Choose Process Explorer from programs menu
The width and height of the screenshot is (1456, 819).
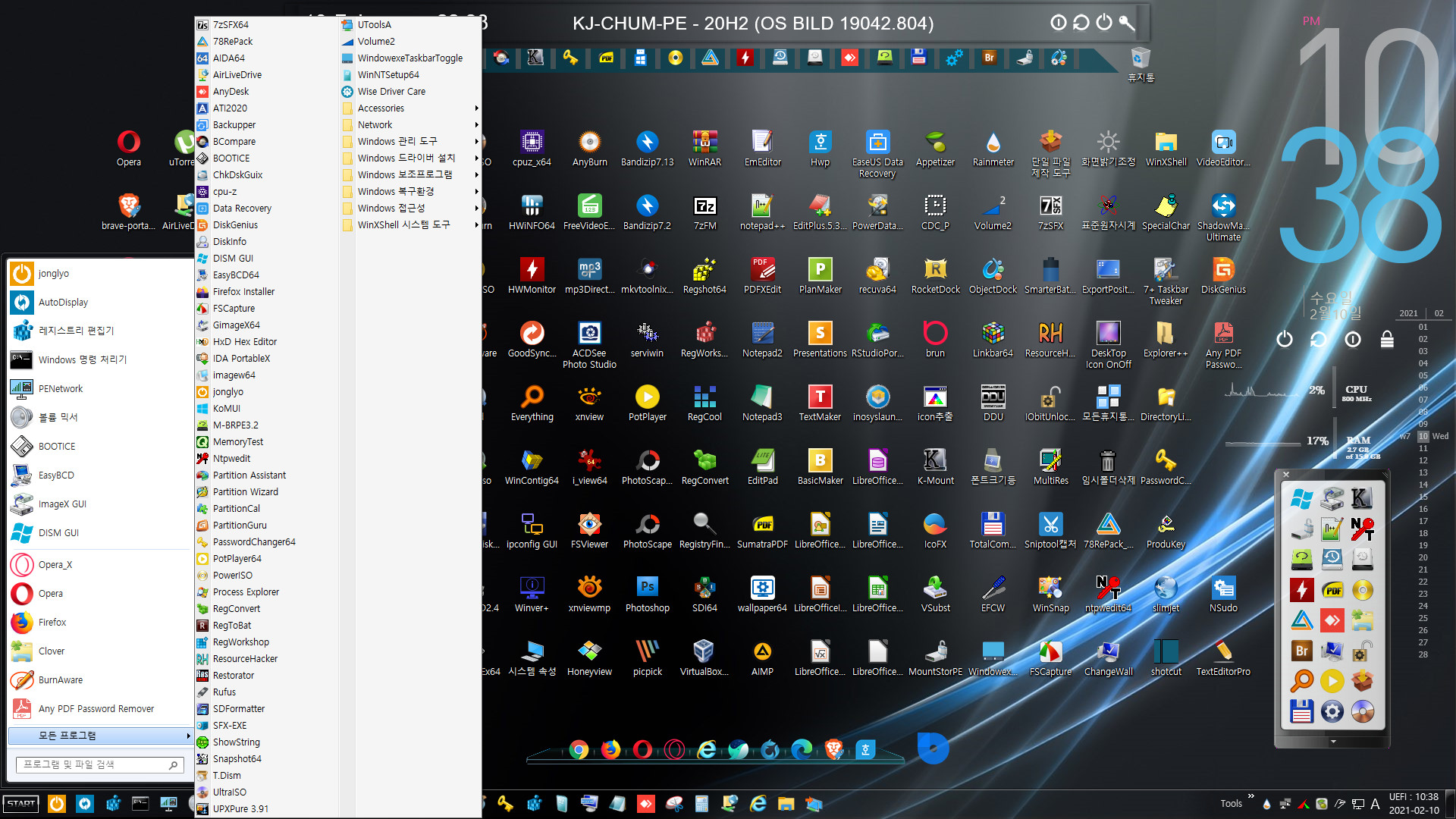(266, 592)
